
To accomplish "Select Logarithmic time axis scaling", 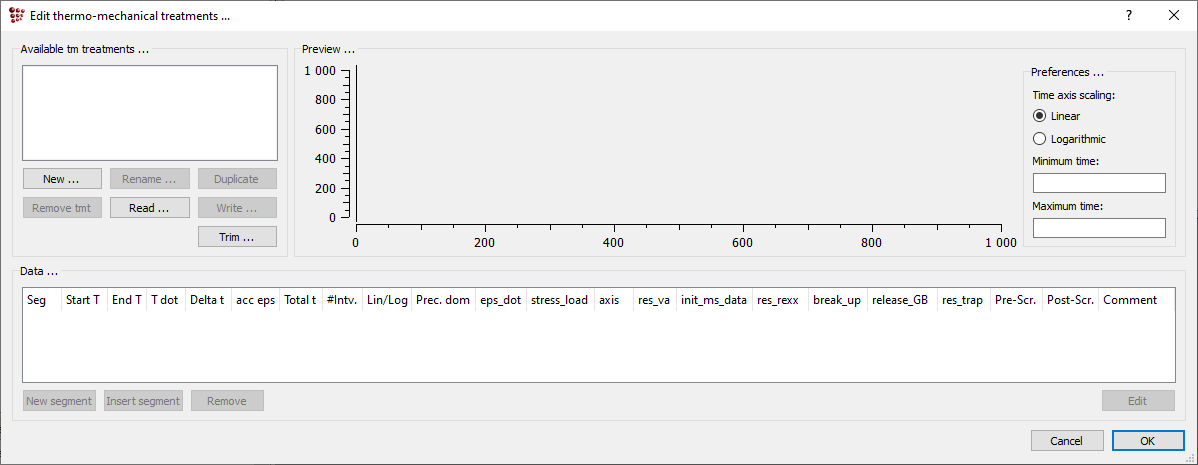I will (x=1040, y=139).
